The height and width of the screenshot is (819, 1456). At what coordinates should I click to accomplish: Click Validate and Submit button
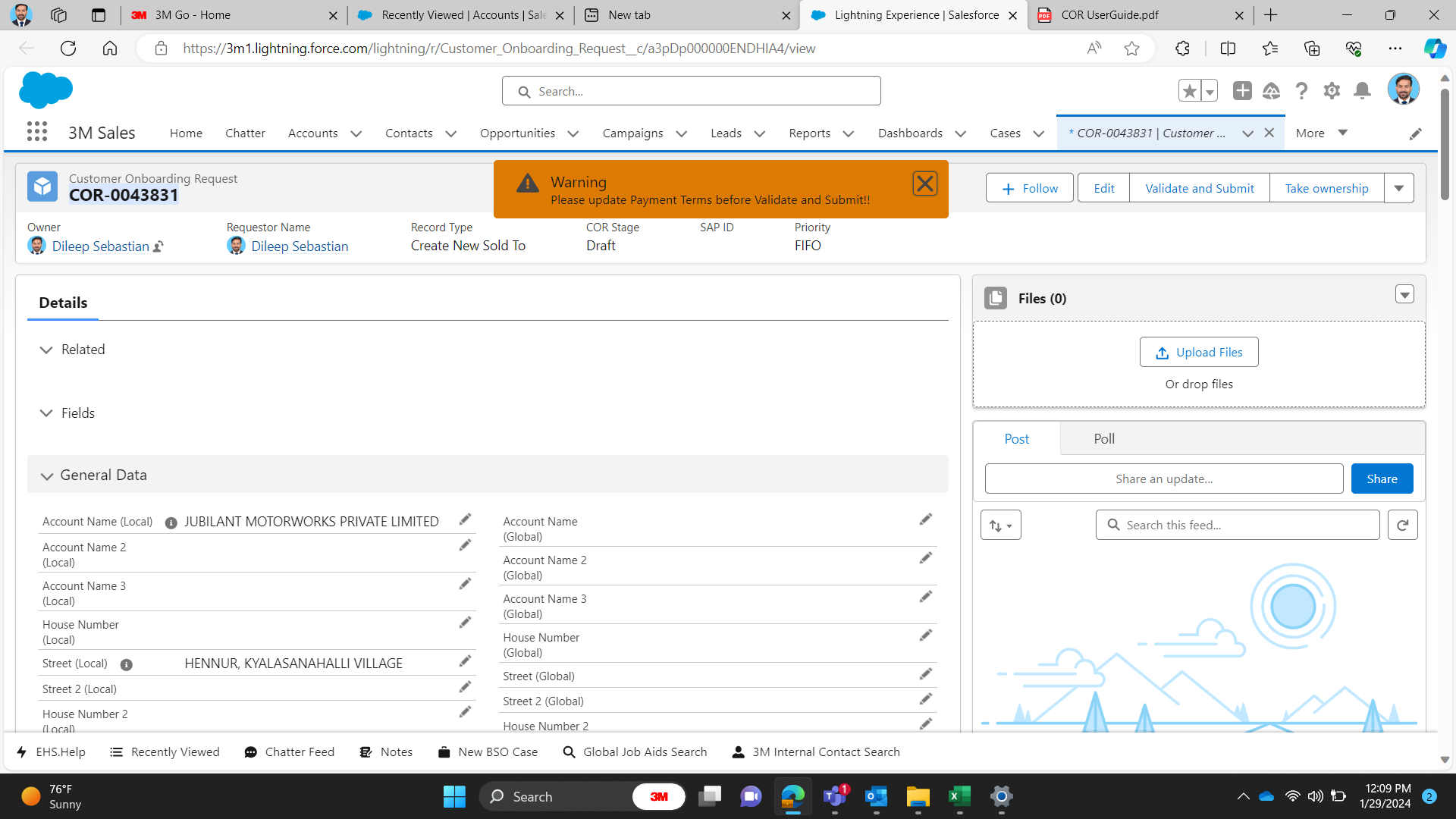[1199, 188]
